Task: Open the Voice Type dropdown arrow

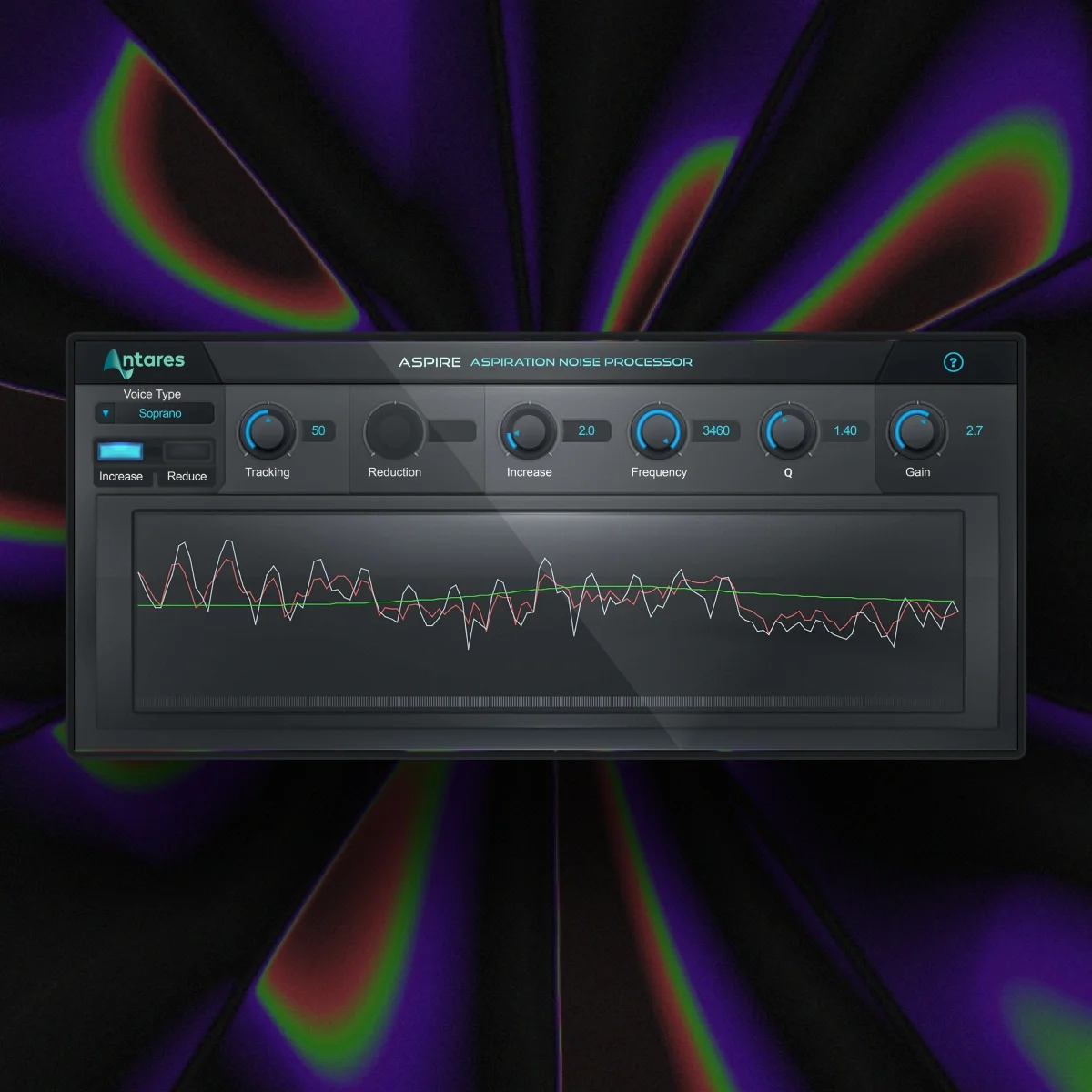Action: (x=106, y=413)
